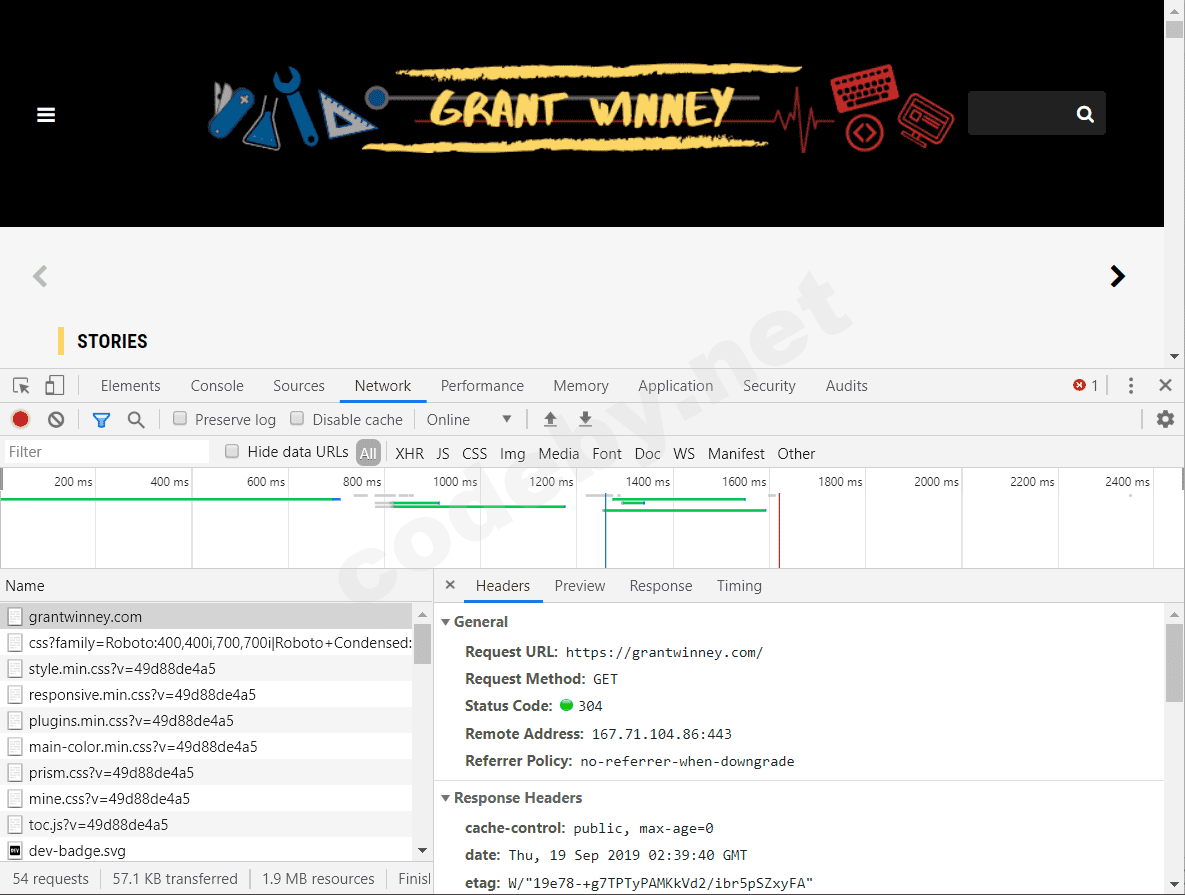The image size is (1185, 895).
Task: Enable the Disable cache checkbox
Action: click(297, 419)
